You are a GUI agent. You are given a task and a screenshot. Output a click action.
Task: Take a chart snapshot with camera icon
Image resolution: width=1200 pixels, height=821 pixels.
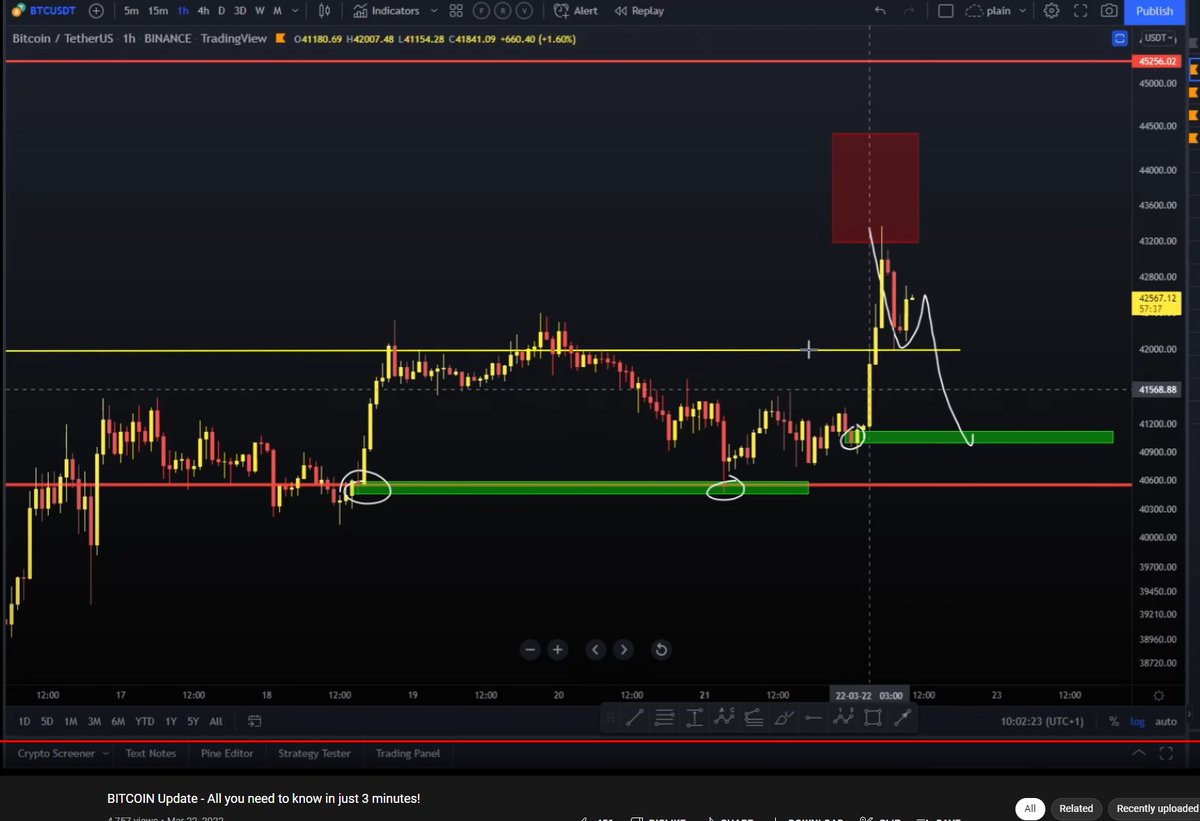tap(1109, 11)
